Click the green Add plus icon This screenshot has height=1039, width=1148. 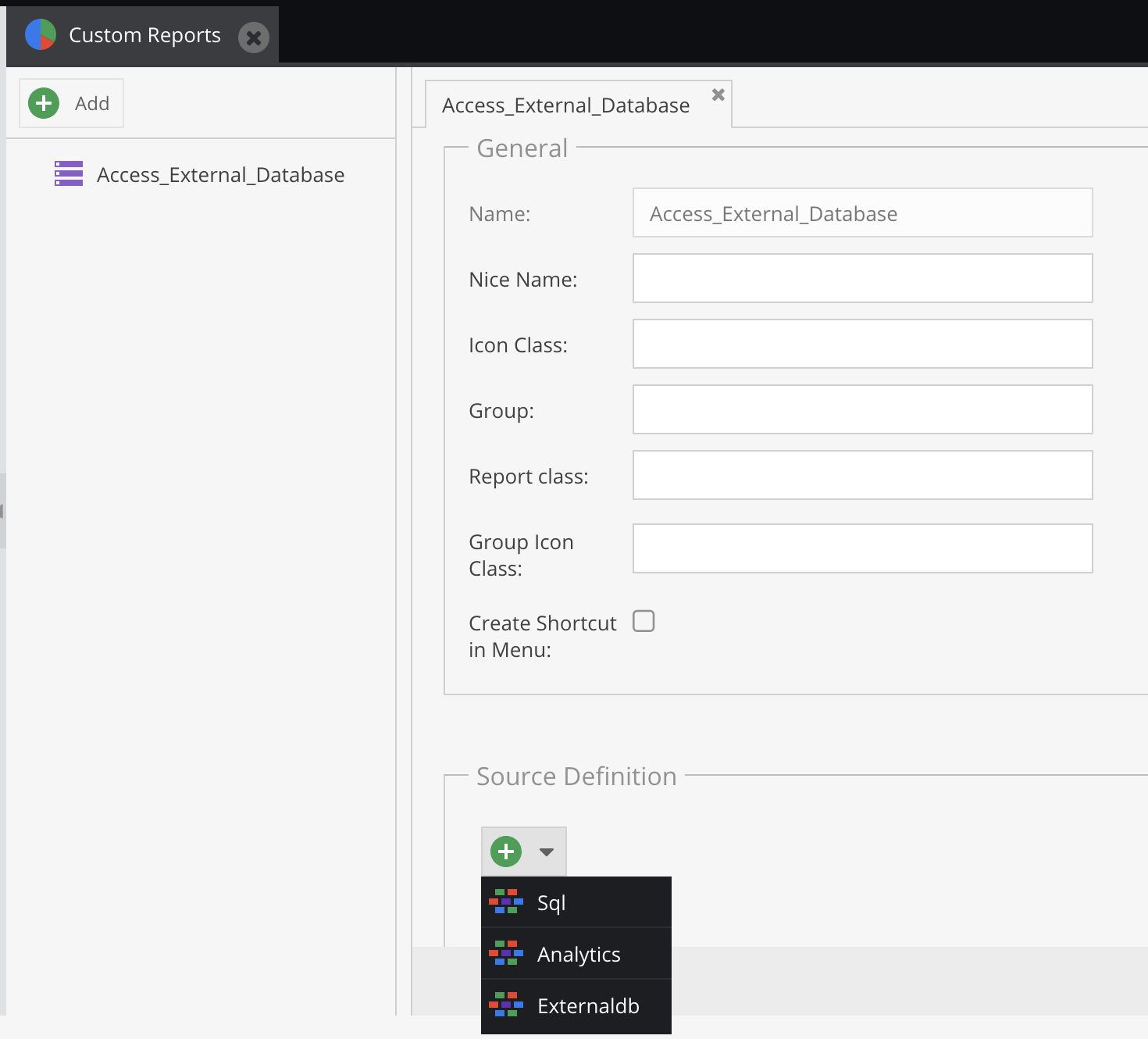[x=44, y=103]
